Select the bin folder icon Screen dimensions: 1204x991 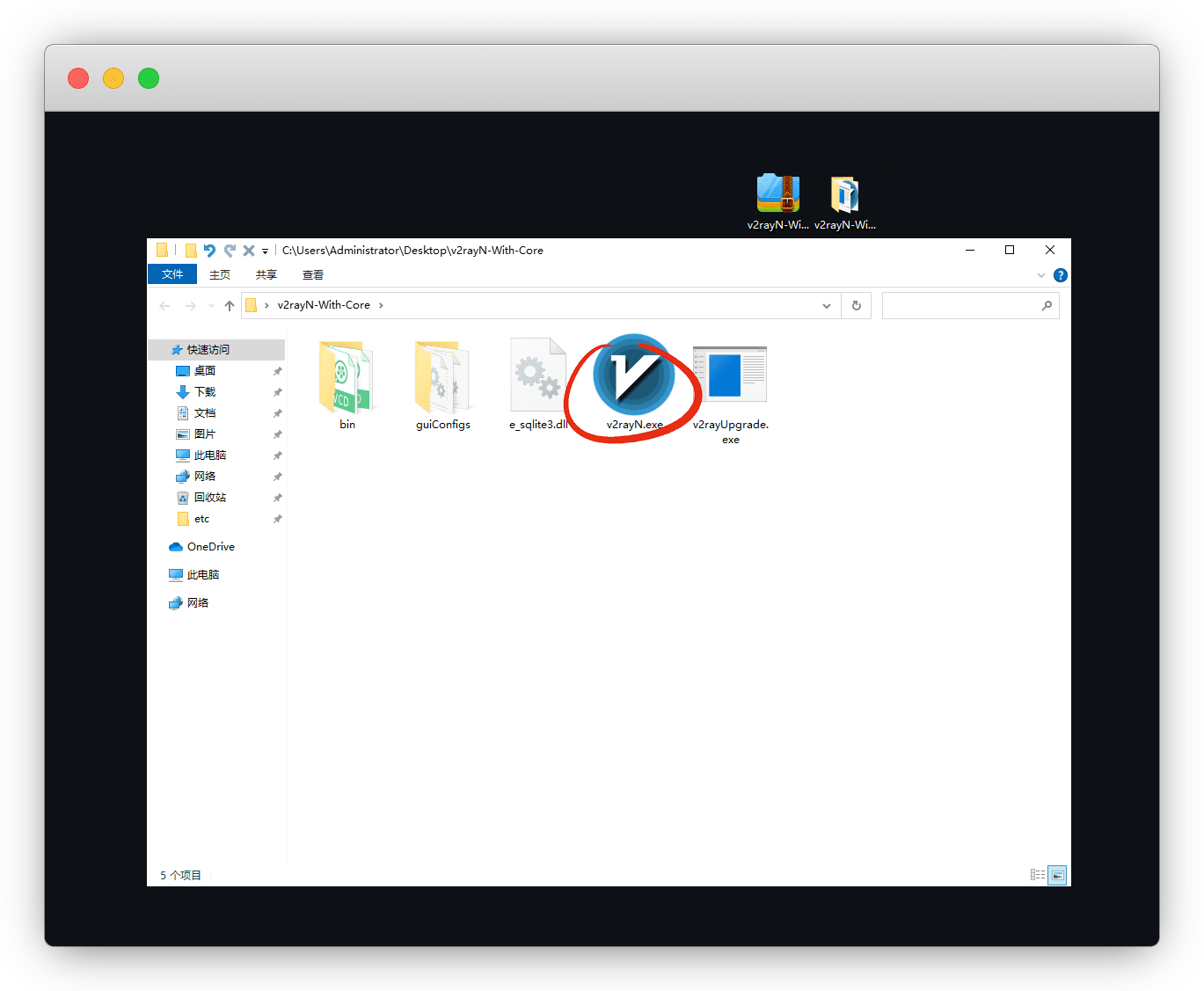[347, 376]
